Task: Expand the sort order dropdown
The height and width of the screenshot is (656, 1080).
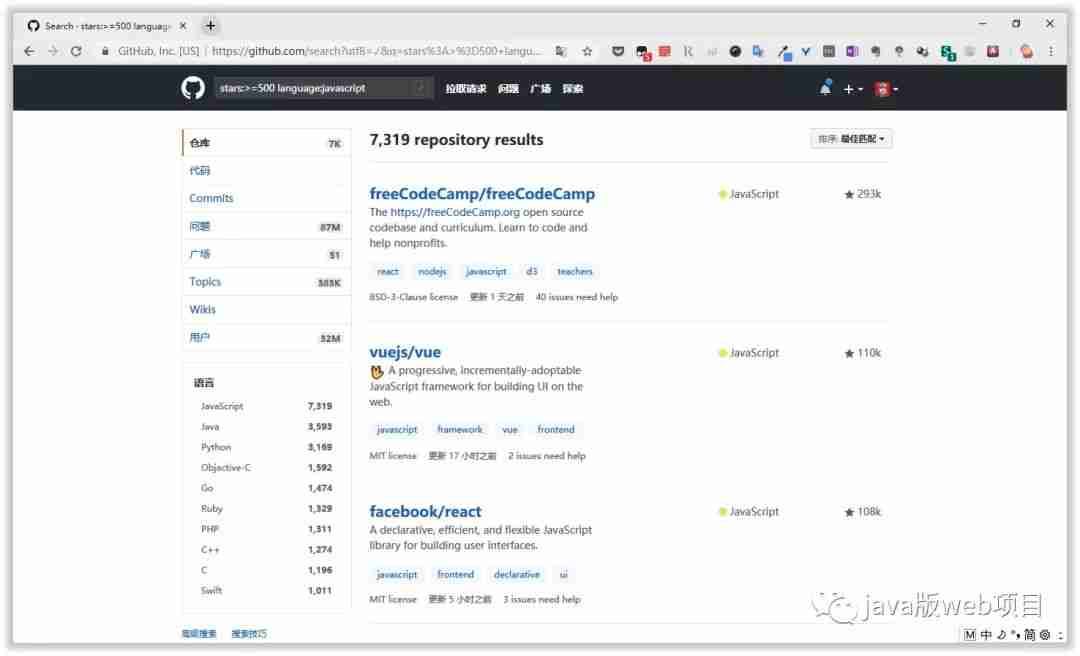Action: (x=851, y=139)
